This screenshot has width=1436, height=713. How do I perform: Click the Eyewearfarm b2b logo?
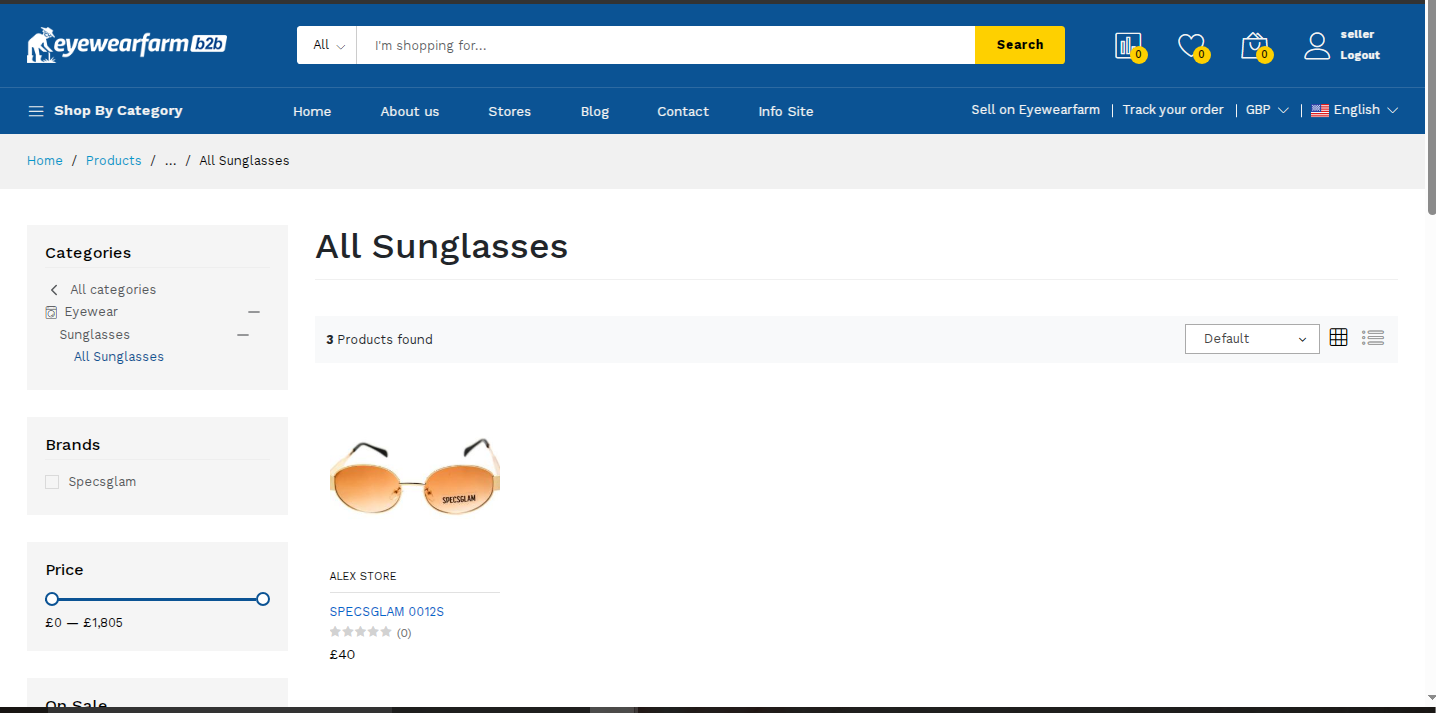click(x=127, y=45)
